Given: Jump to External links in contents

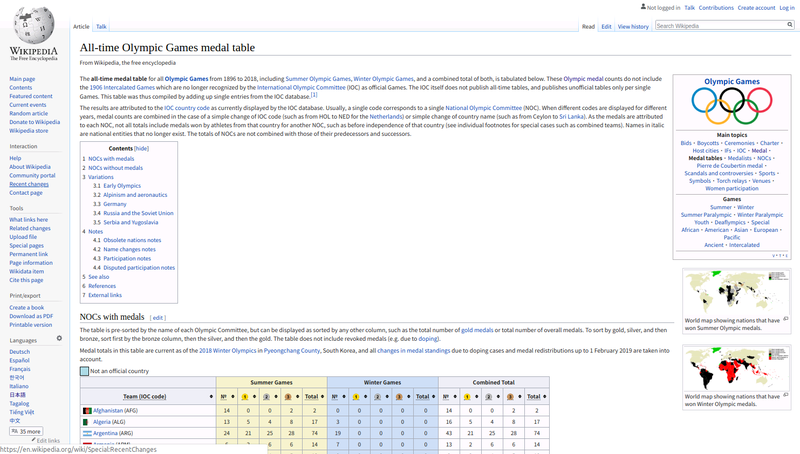Looking at the screenshot, I should click(105, 295).
